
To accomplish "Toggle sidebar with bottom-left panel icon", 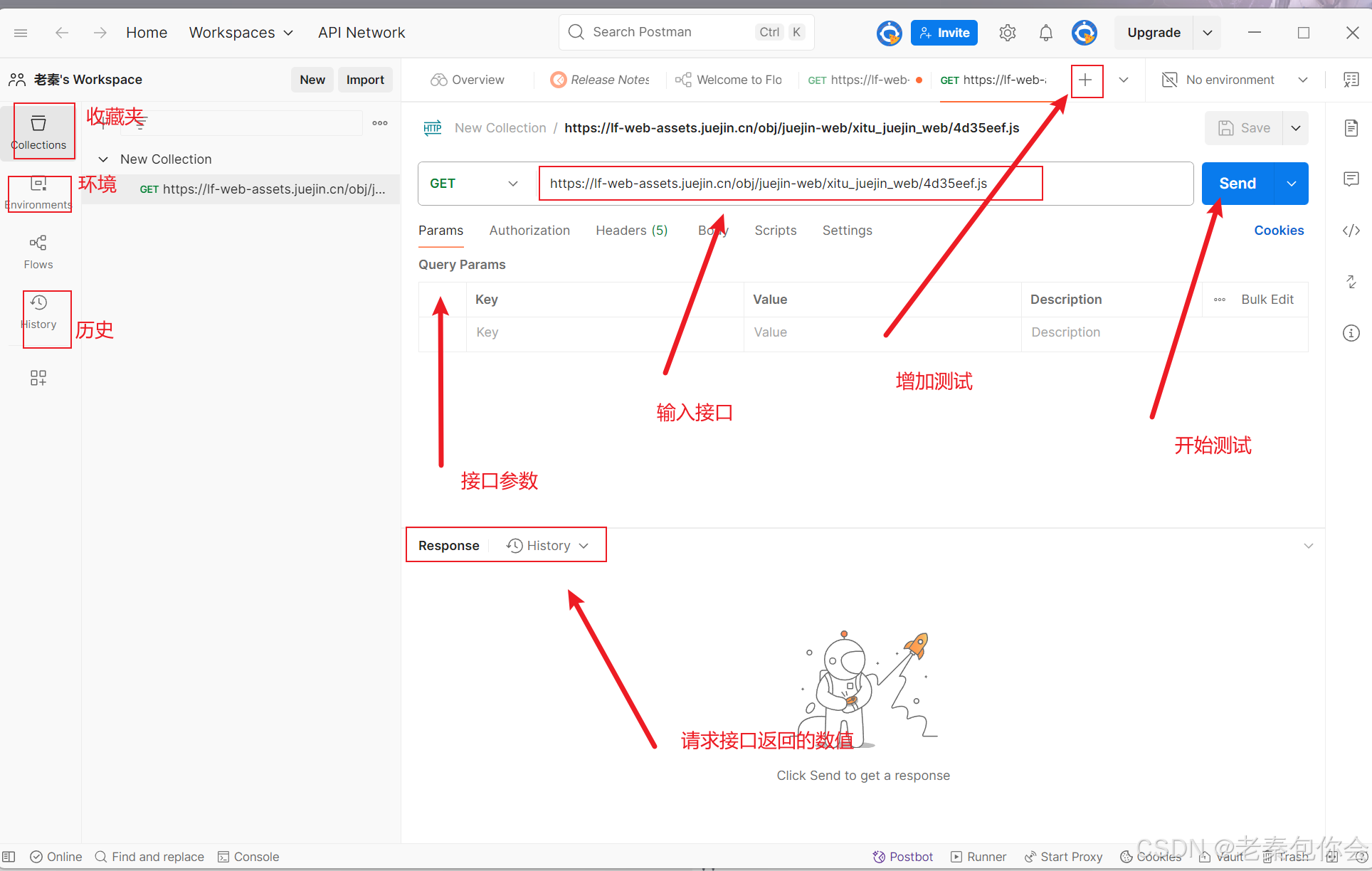I will click(9, 857).
